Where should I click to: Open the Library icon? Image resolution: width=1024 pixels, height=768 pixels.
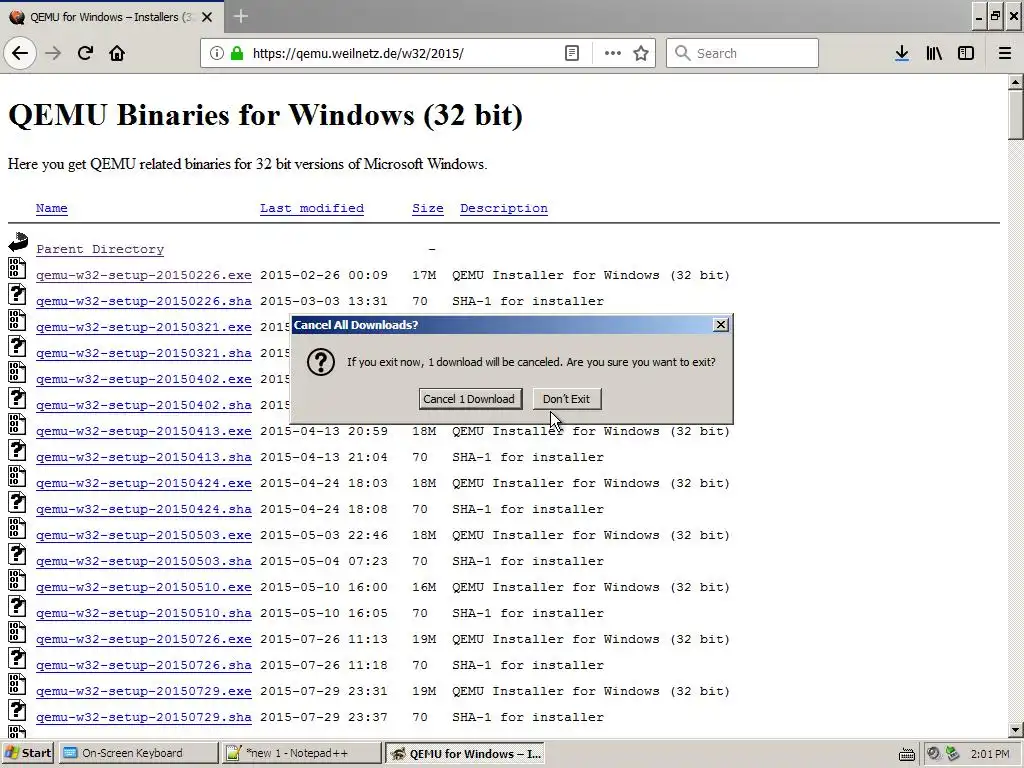click(x=934, y=53)
